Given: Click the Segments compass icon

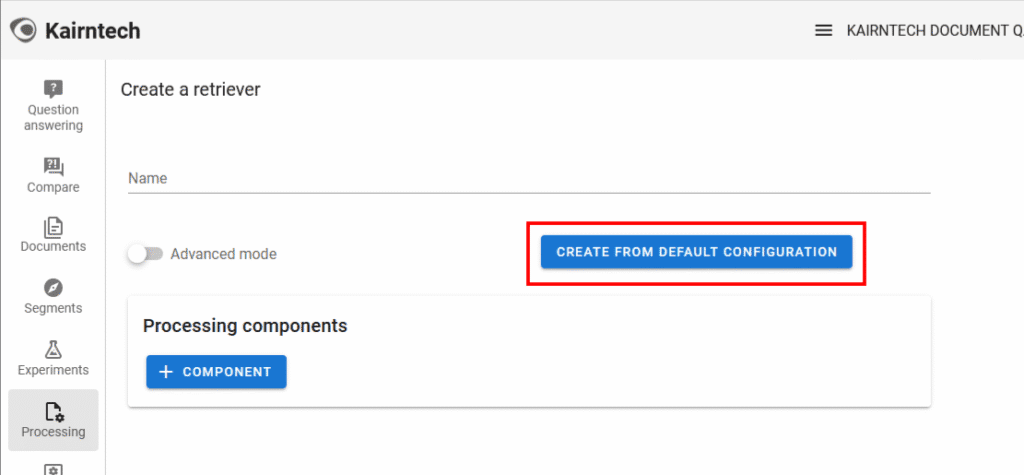Looking at the screenshot, I should point(54,288).
